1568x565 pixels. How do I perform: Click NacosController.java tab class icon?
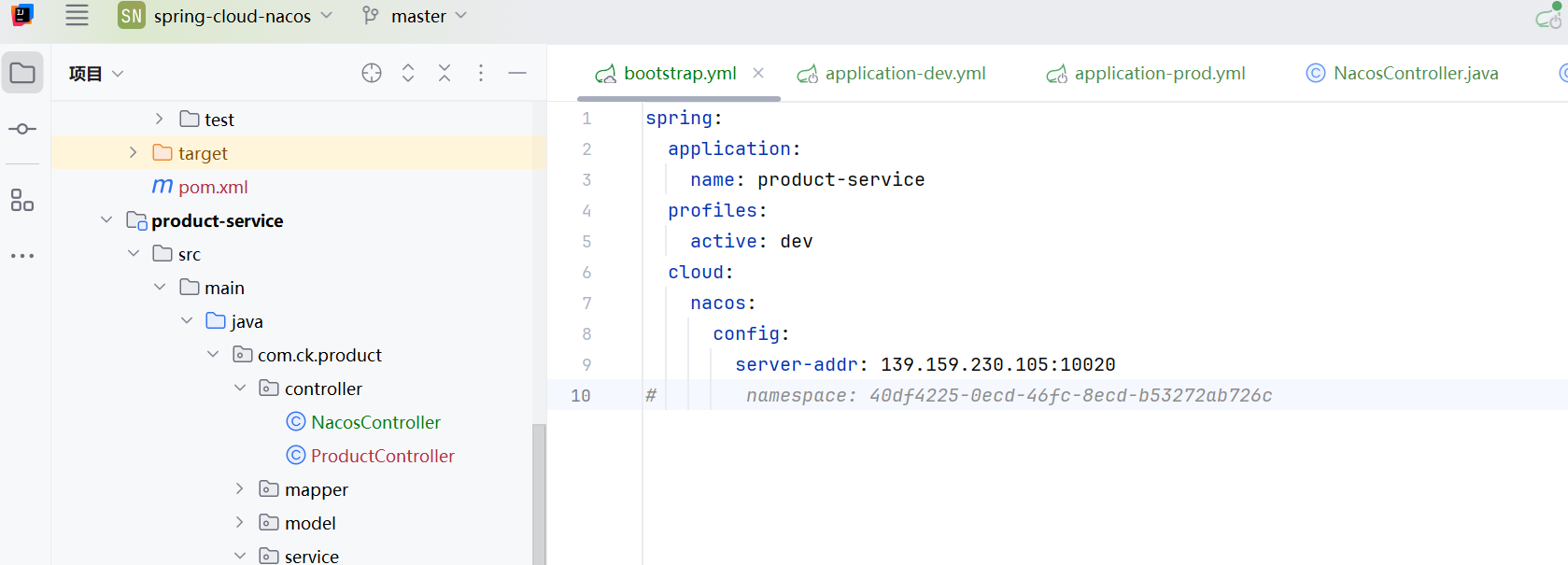coord(1316,73)
